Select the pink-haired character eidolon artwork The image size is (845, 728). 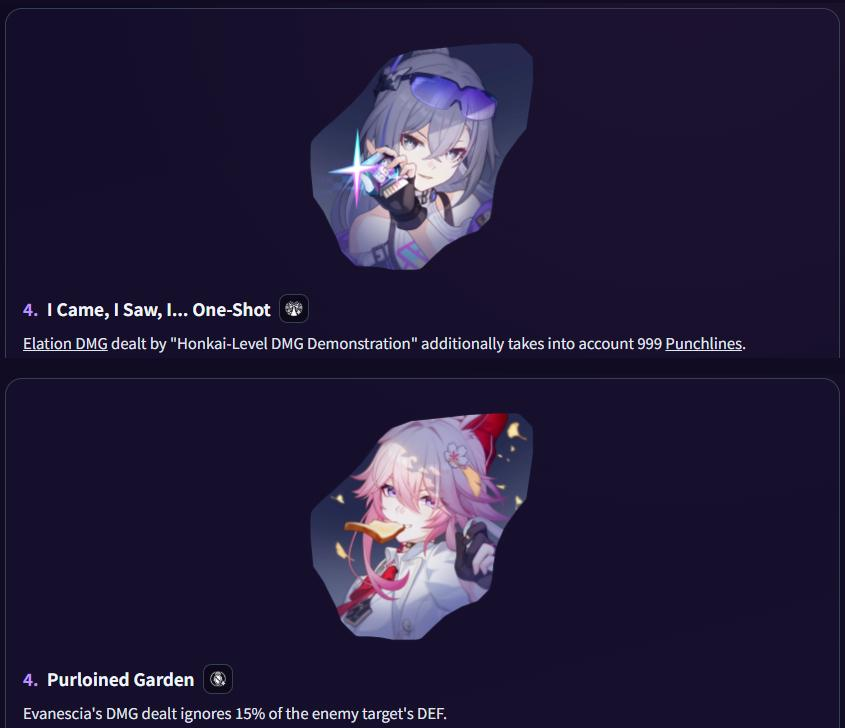point(421,526)
